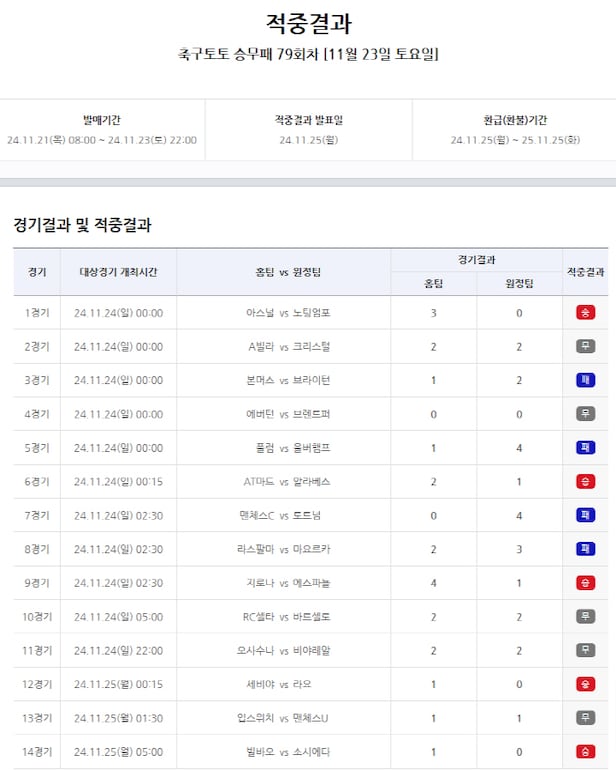616x770 pixels.
Task: Click the 무 badge for RC셀타 vs 바르셀로
Action: coord(585,616)
